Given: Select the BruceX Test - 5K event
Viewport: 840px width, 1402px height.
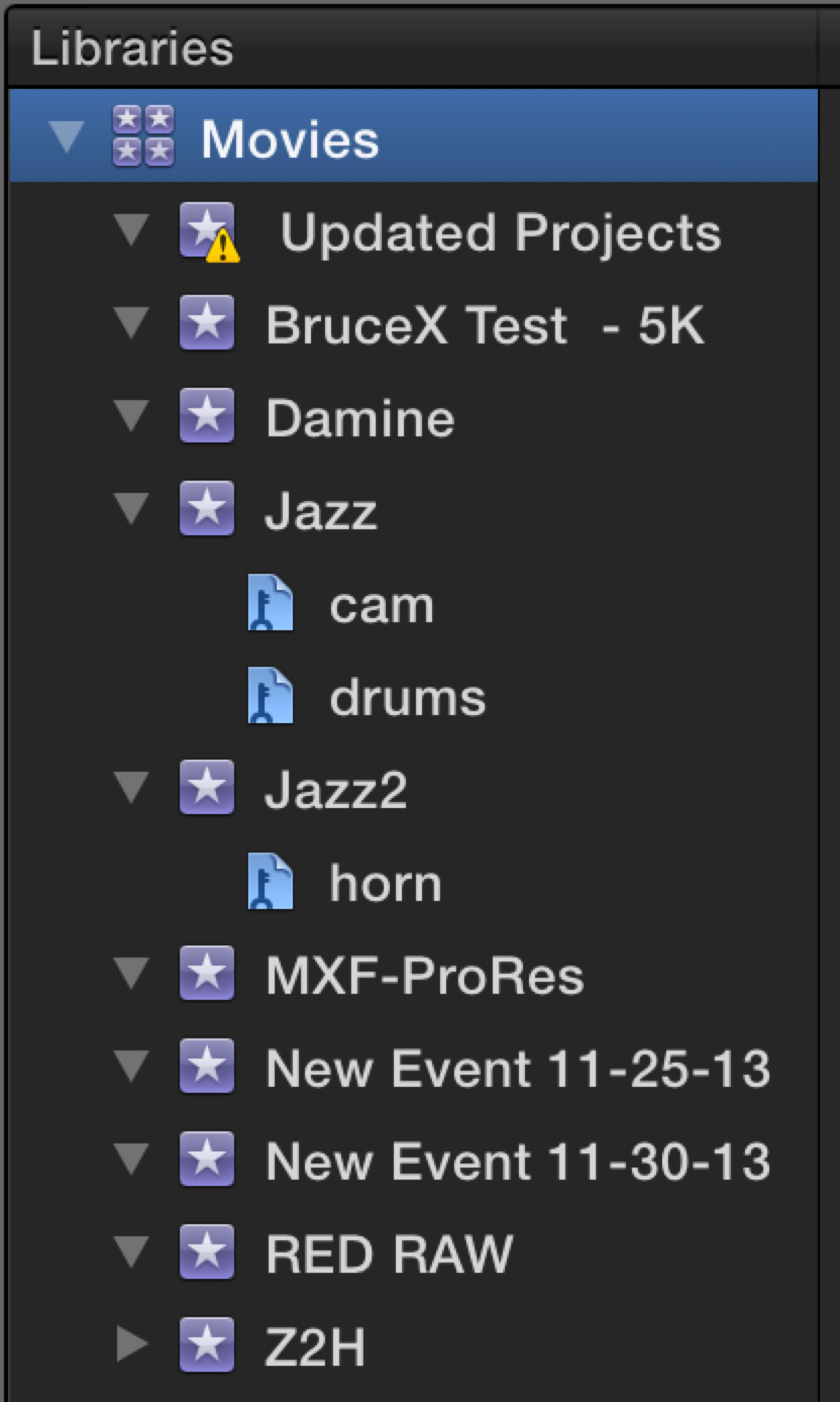Looking at the screenshot, I should coord(484,325).
